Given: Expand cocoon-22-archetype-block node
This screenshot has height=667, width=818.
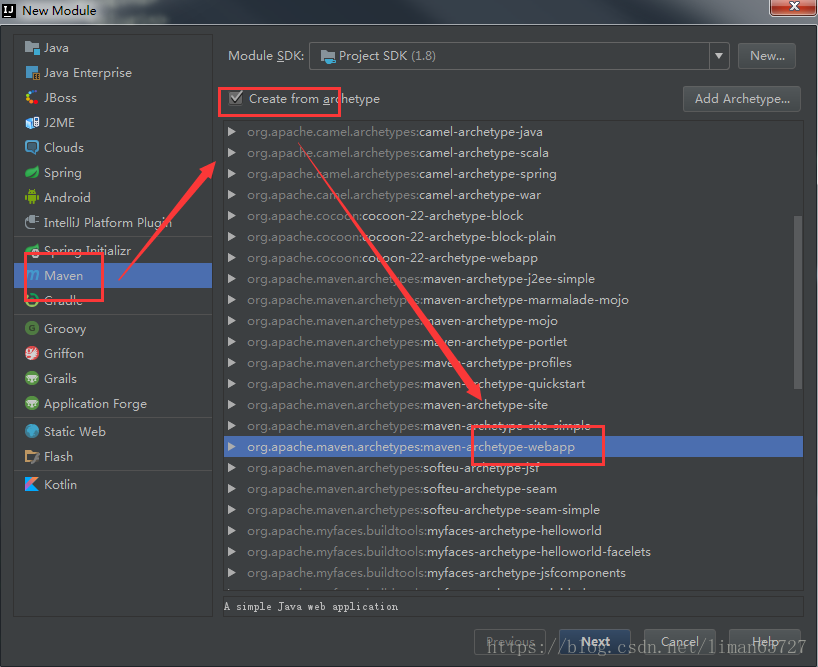Looking at the screenshot, I should pos(232,216).
